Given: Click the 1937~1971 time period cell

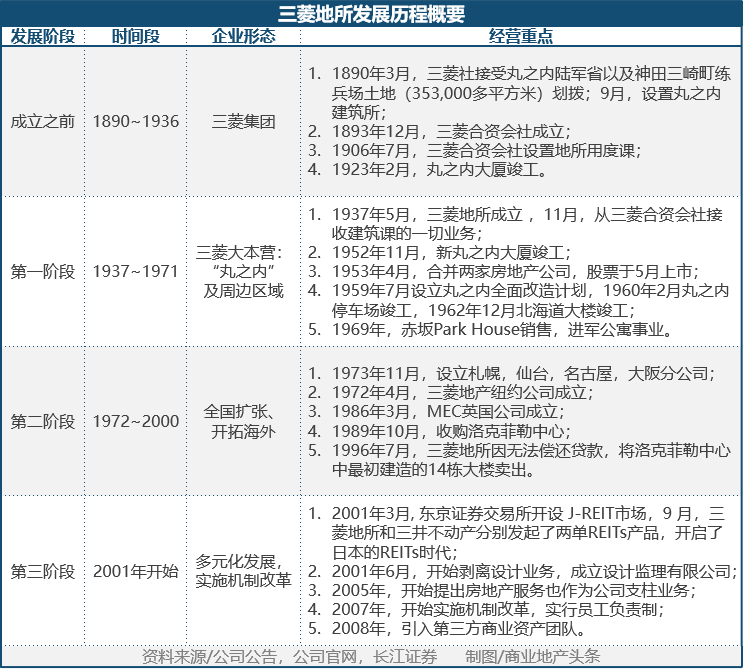Looking at the screenshot, I should pos(136,272).
